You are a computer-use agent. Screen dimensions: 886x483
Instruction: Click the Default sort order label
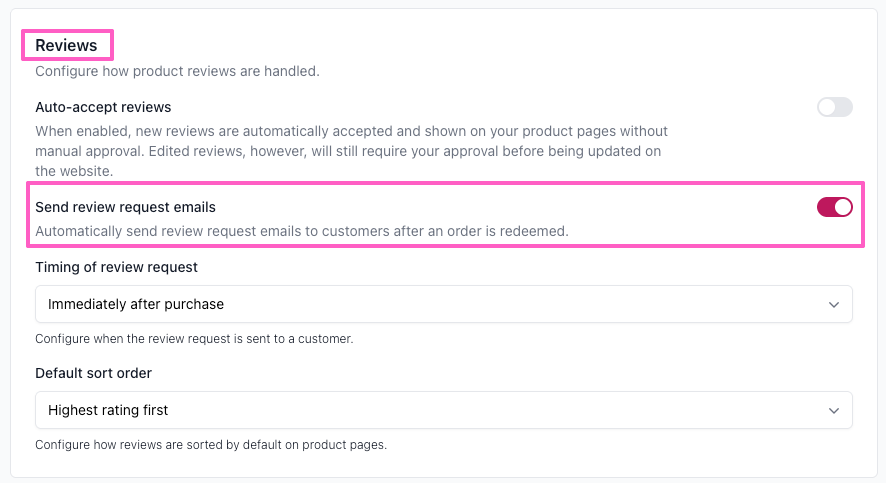[93, 373]
